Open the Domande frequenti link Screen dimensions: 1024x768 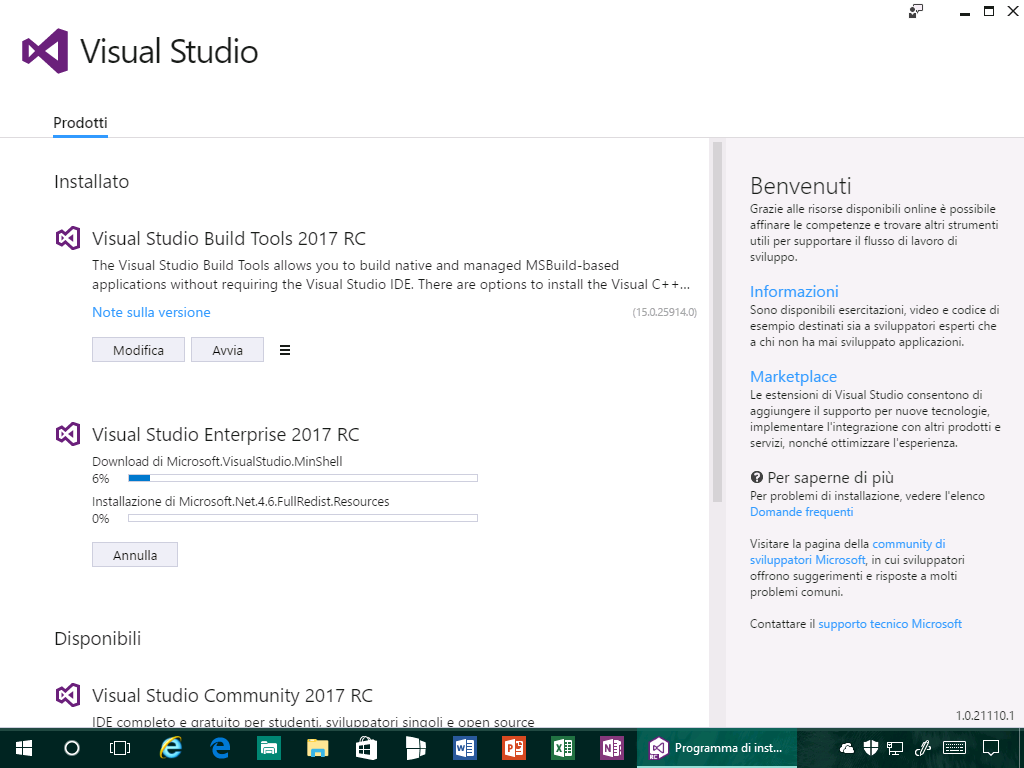pos(801,512)
